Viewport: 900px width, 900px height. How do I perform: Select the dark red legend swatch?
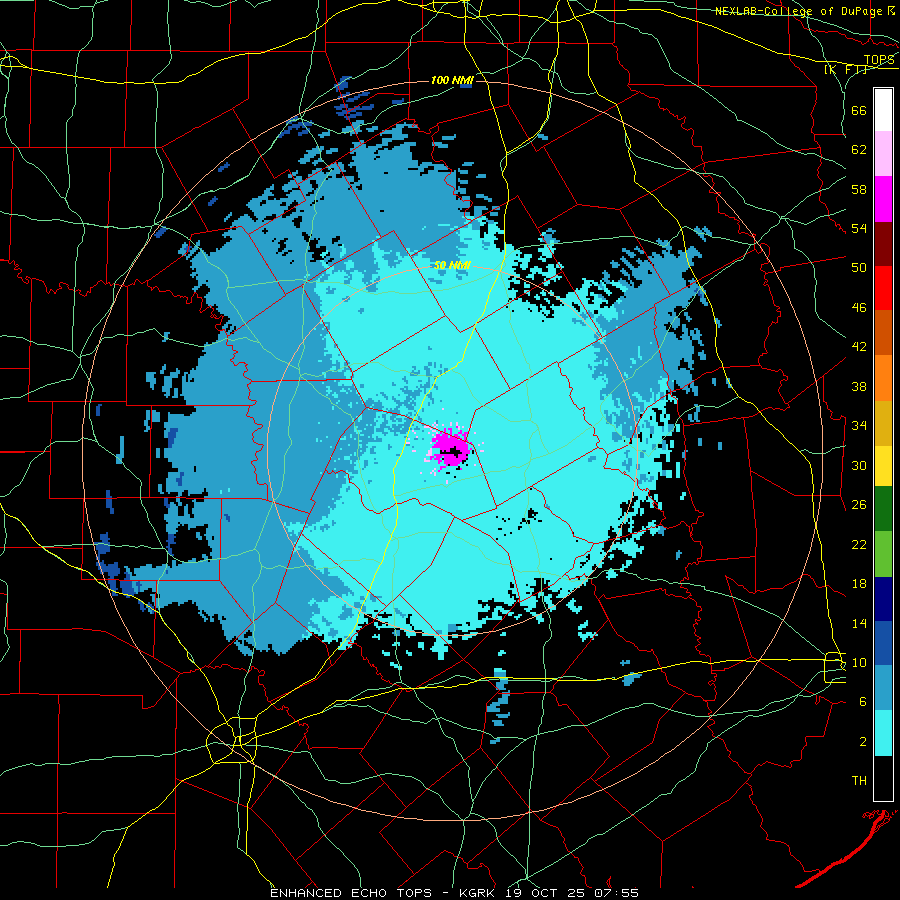pyautogui.click(x=883, y=244)
